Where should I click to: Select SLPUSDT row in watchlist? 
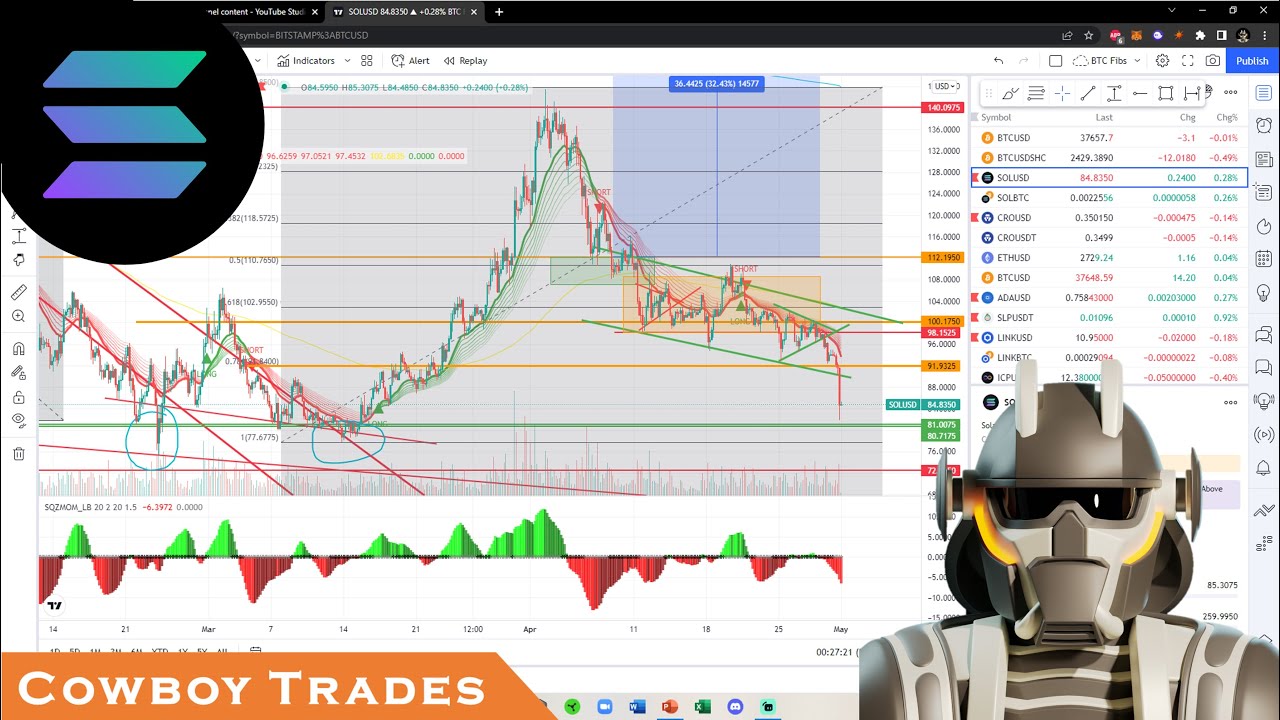click(1110, 318)
